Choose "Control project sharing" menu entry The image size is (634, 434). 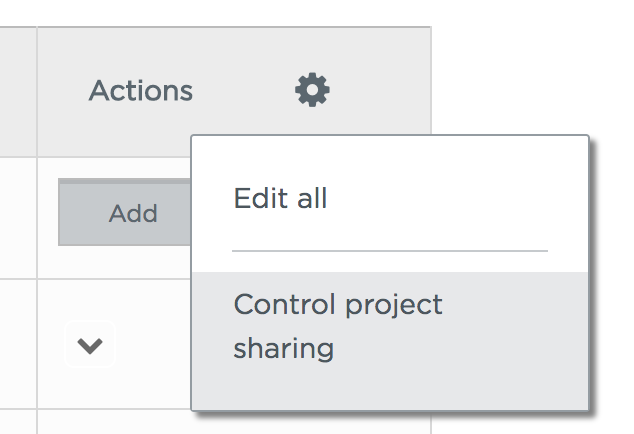click(x=390, y=341)
